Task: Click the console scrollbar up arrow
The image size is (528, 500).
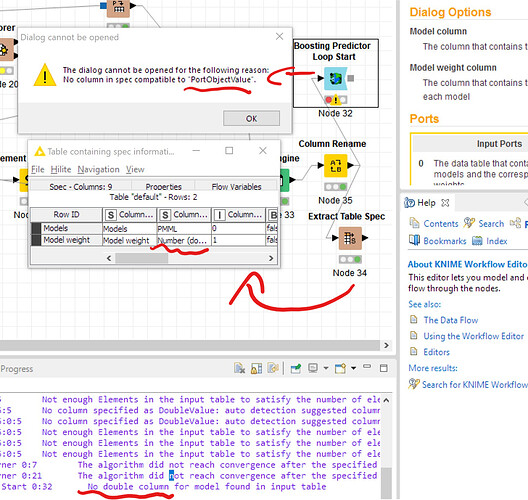Action: (x=387, y=400)
